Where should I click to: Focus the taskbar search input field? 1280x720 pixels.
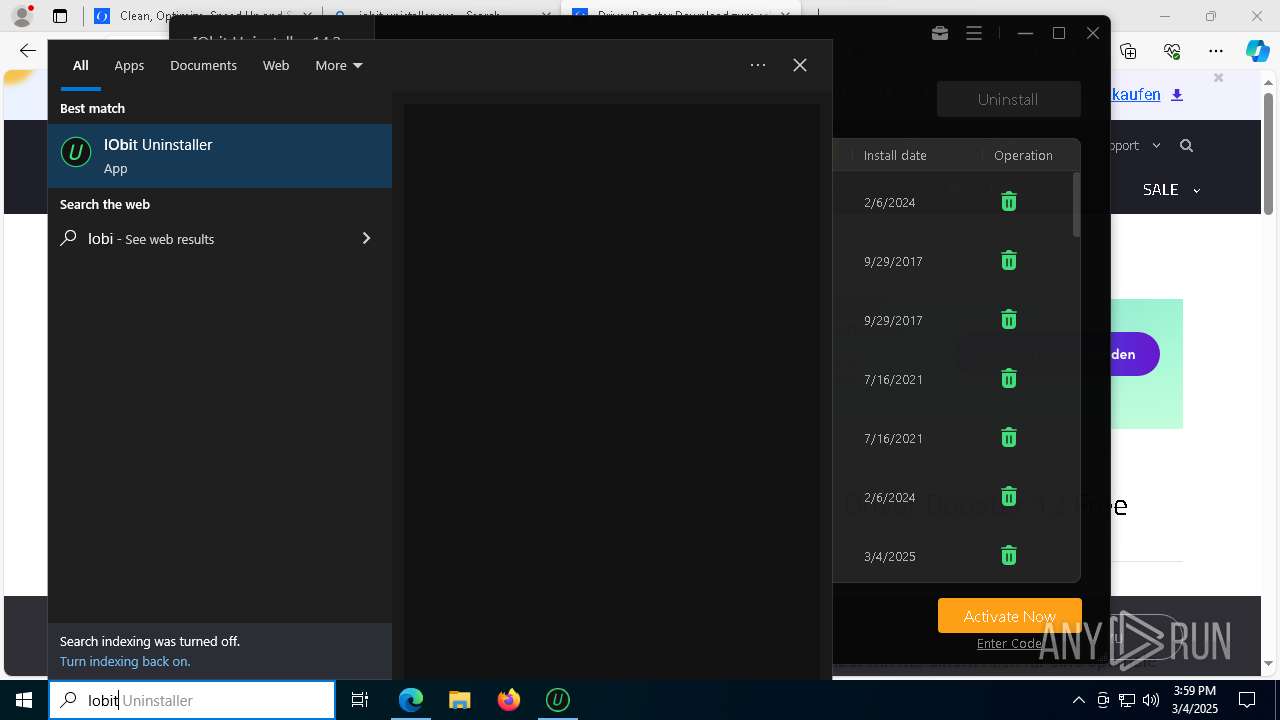(192, 700)
